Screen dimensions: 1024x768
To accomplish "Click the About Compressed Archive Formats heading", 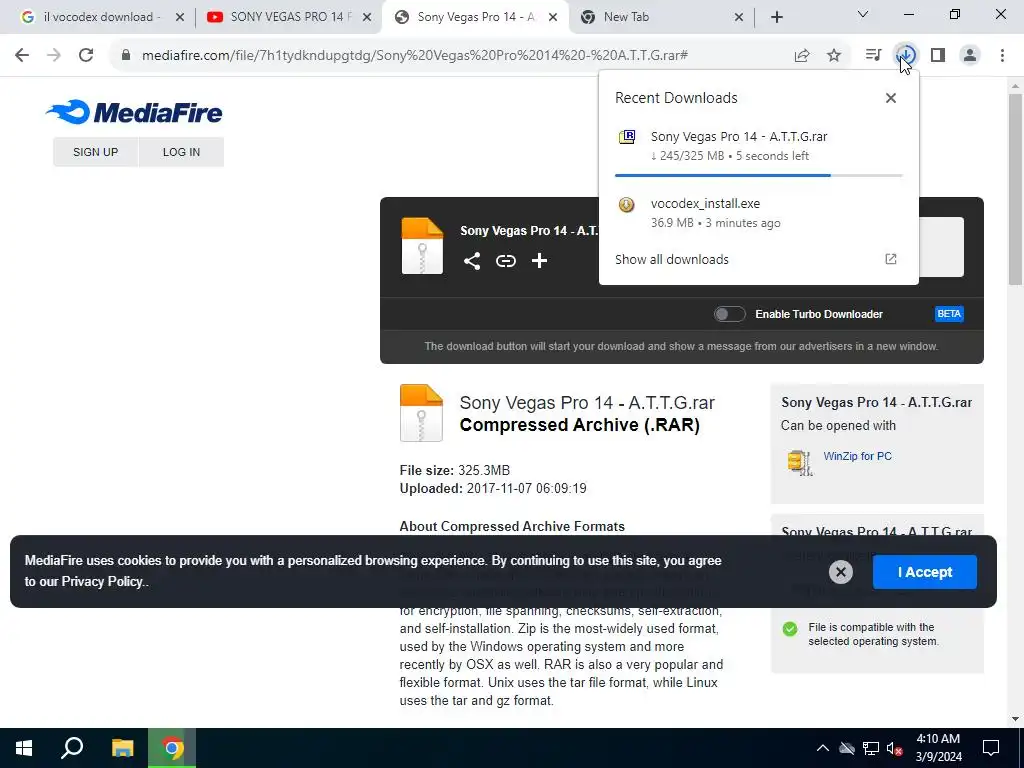I will click(512, 526).
